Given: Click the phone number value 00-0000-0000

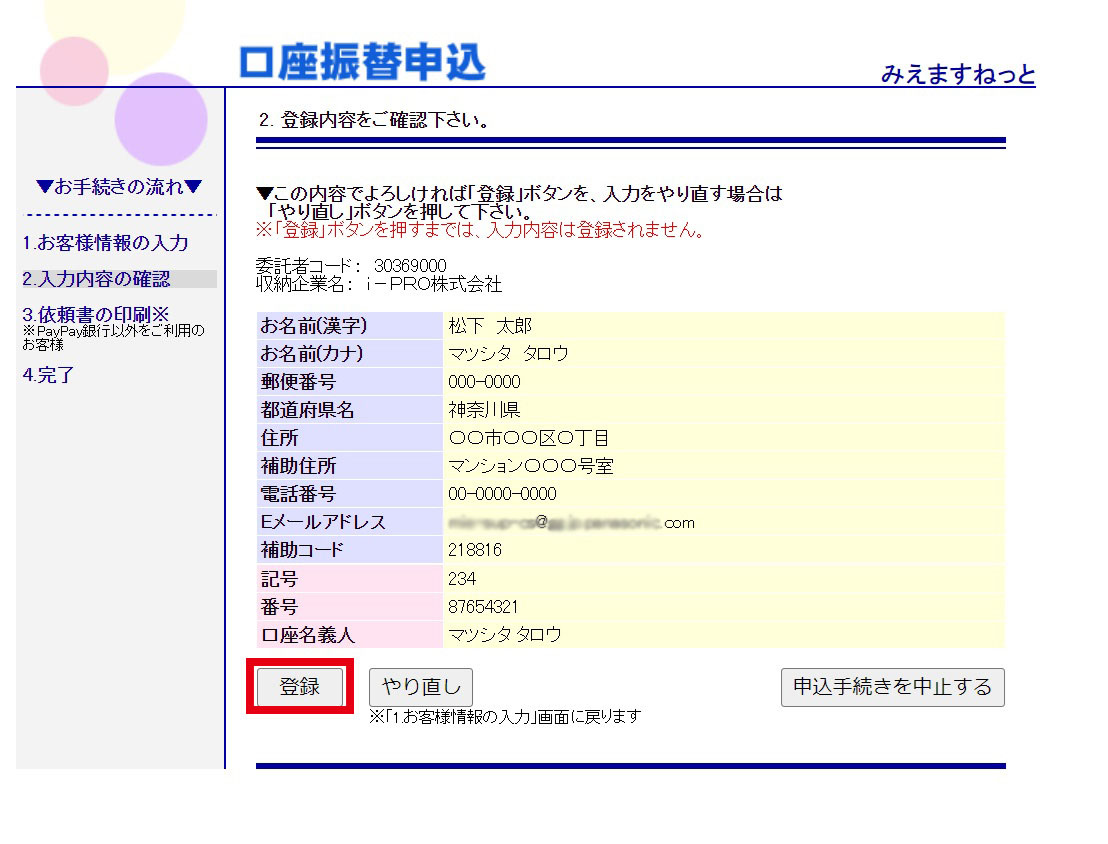Looking at the screenshot, I should pos(502,494).
